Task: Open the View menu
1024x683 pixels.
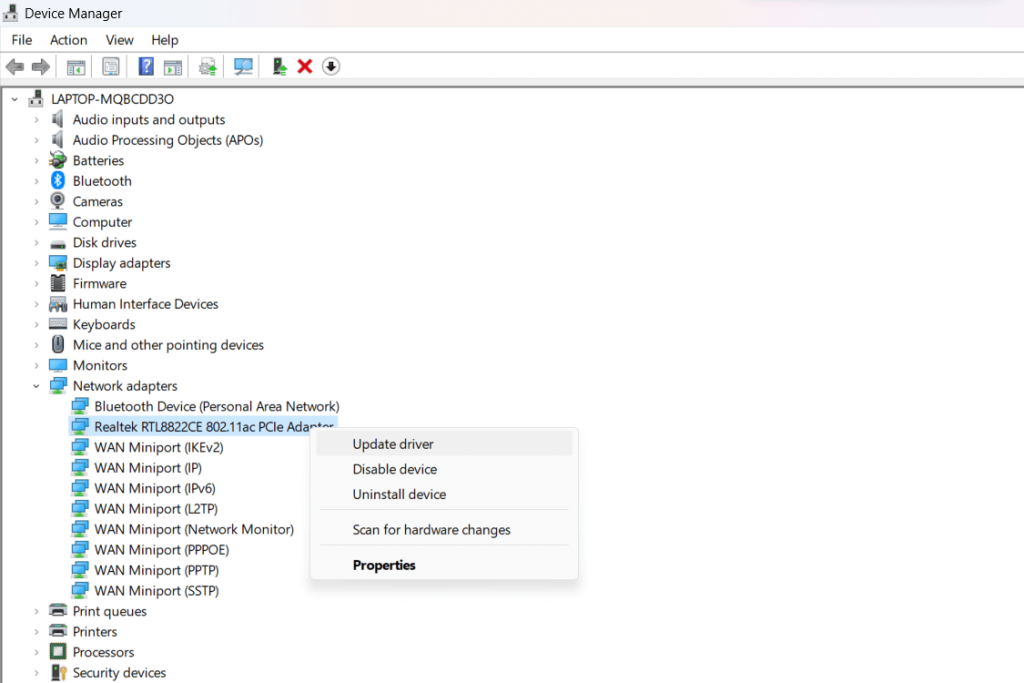Action: pos(119,40)
